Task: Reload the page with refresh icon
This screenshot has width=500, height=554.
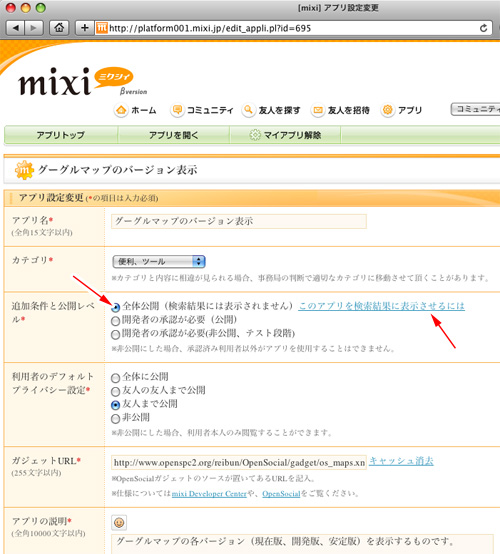Action: tap(483, 28)
